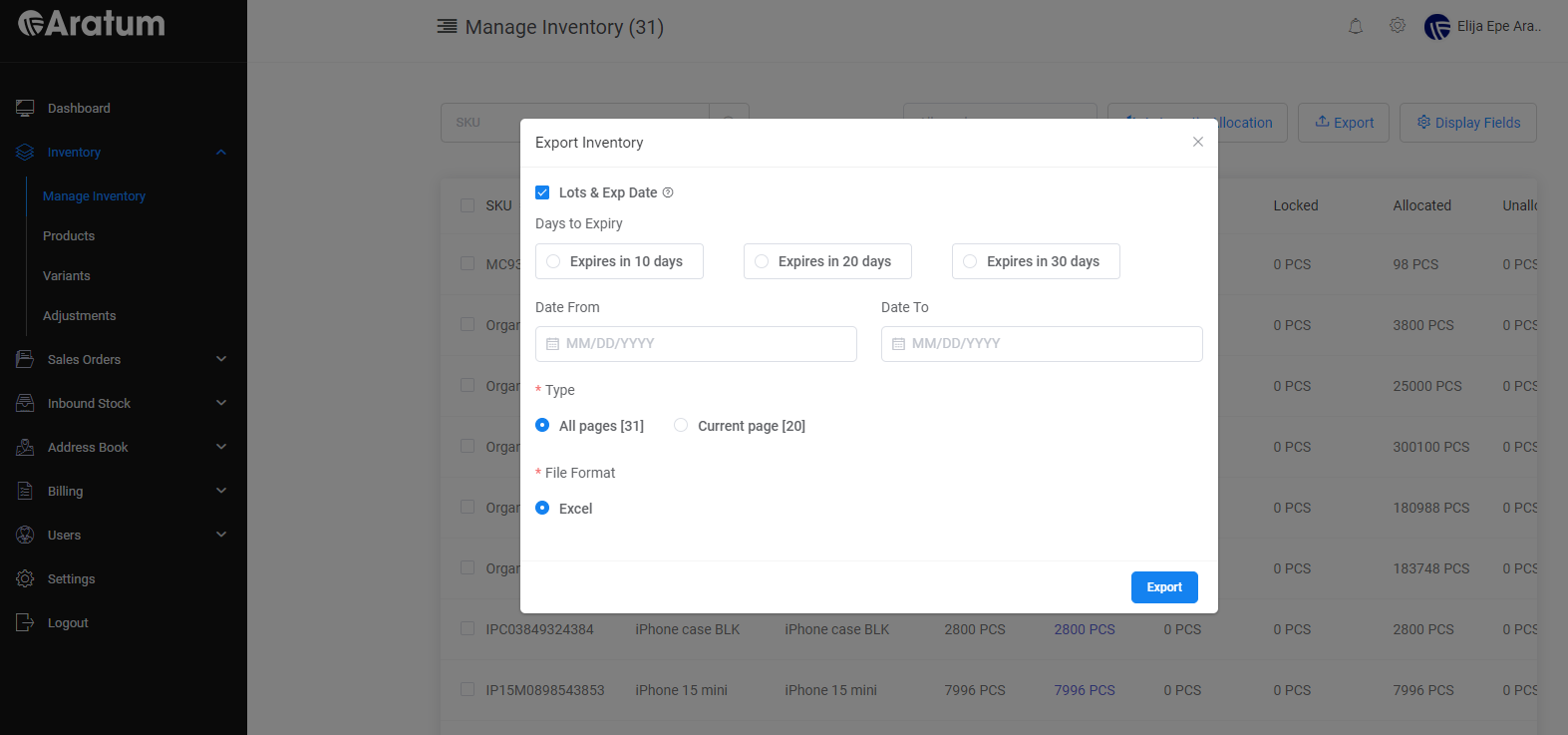Image resolution: width=1568 pixels, height=735 pixels.
Task: Click the user avatar for Elija Epe
Action: (1437, 27)
